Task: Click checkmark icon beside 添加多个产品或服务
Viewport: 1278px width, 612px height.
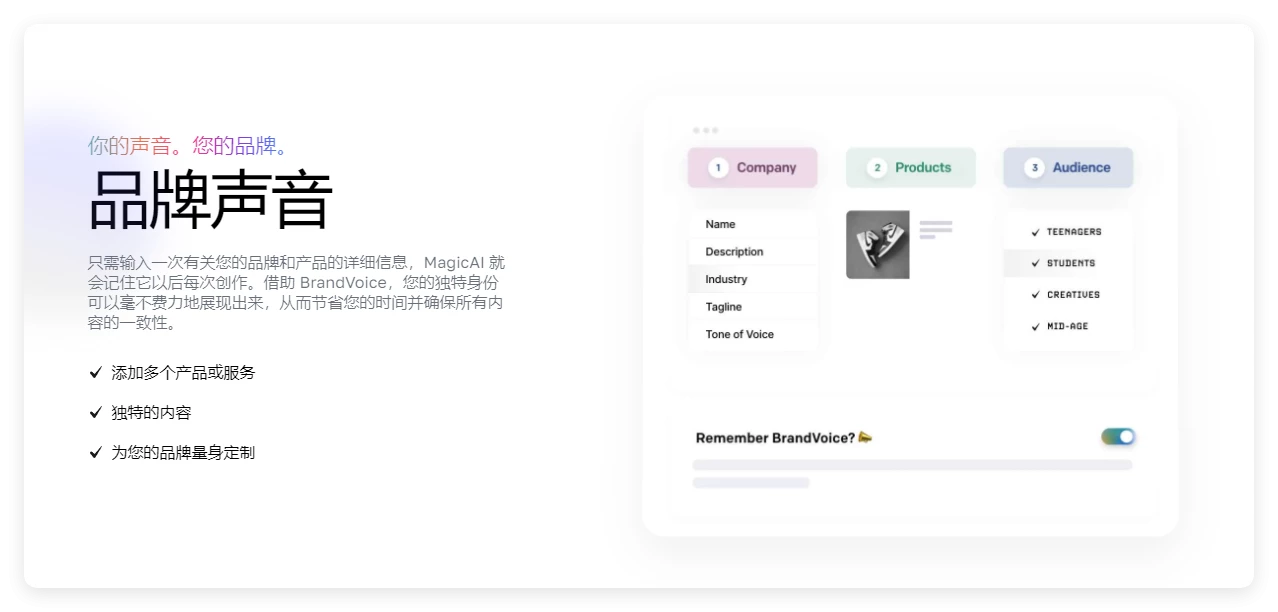Action: coord(96,372)
